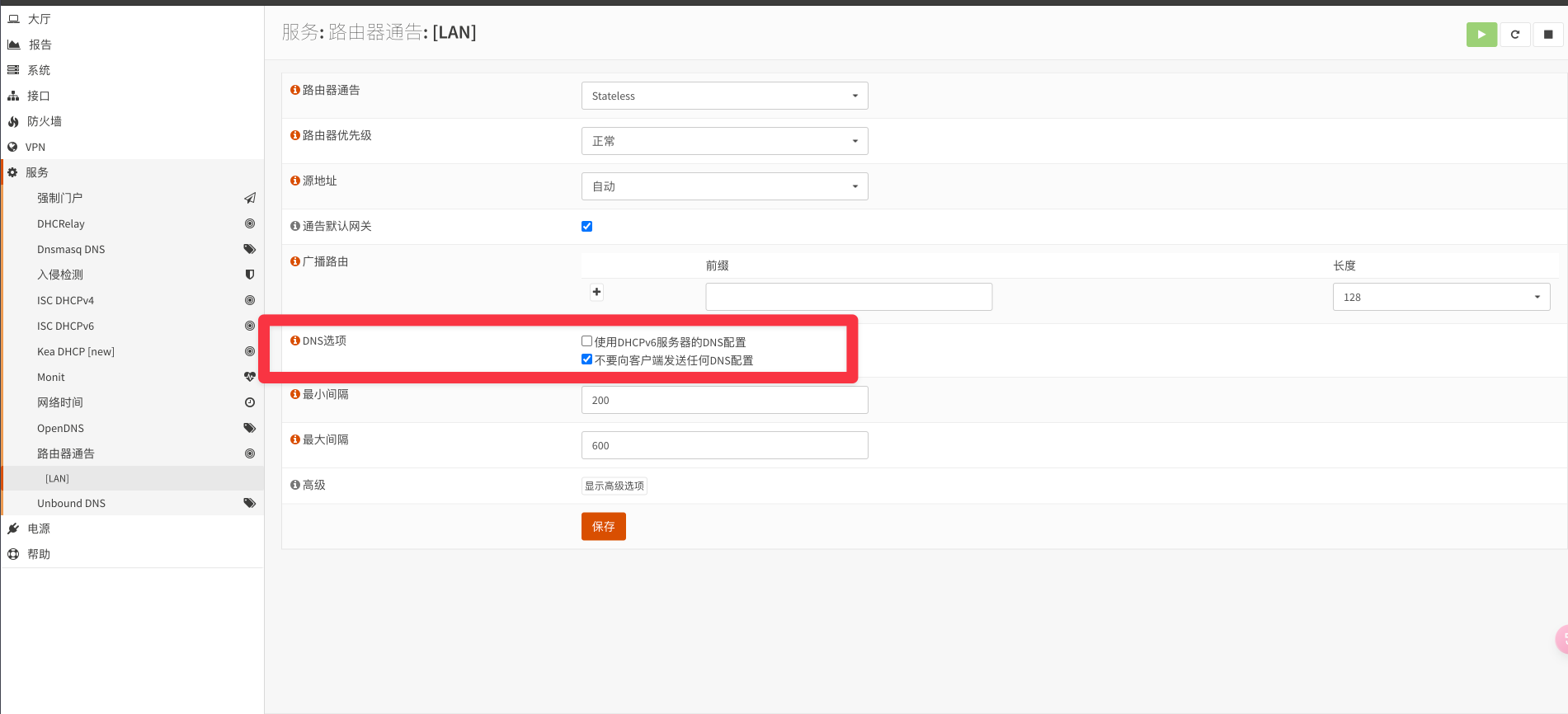This screenshot has width=1568, height=714.
Task: Click the target icon on 路由器通告 row
Action: point(250,453)
